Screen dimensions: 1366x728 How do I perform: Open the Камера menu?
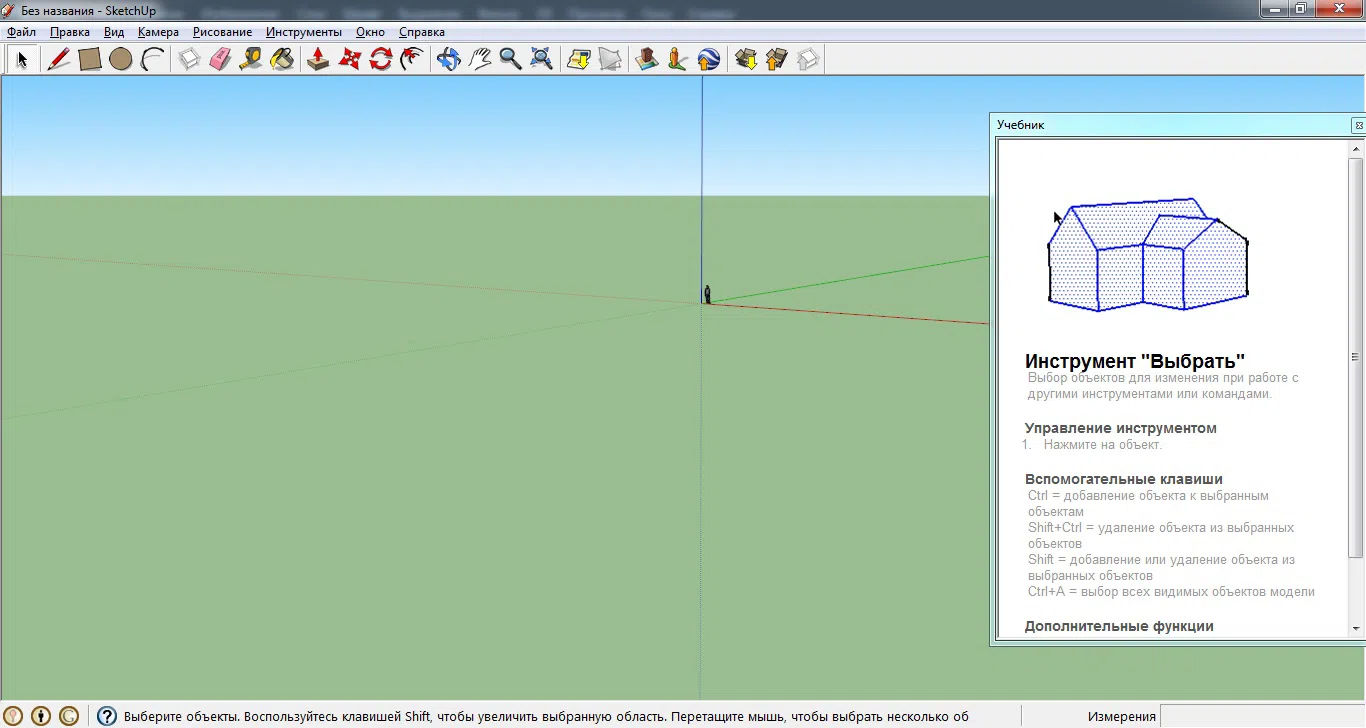158,31
